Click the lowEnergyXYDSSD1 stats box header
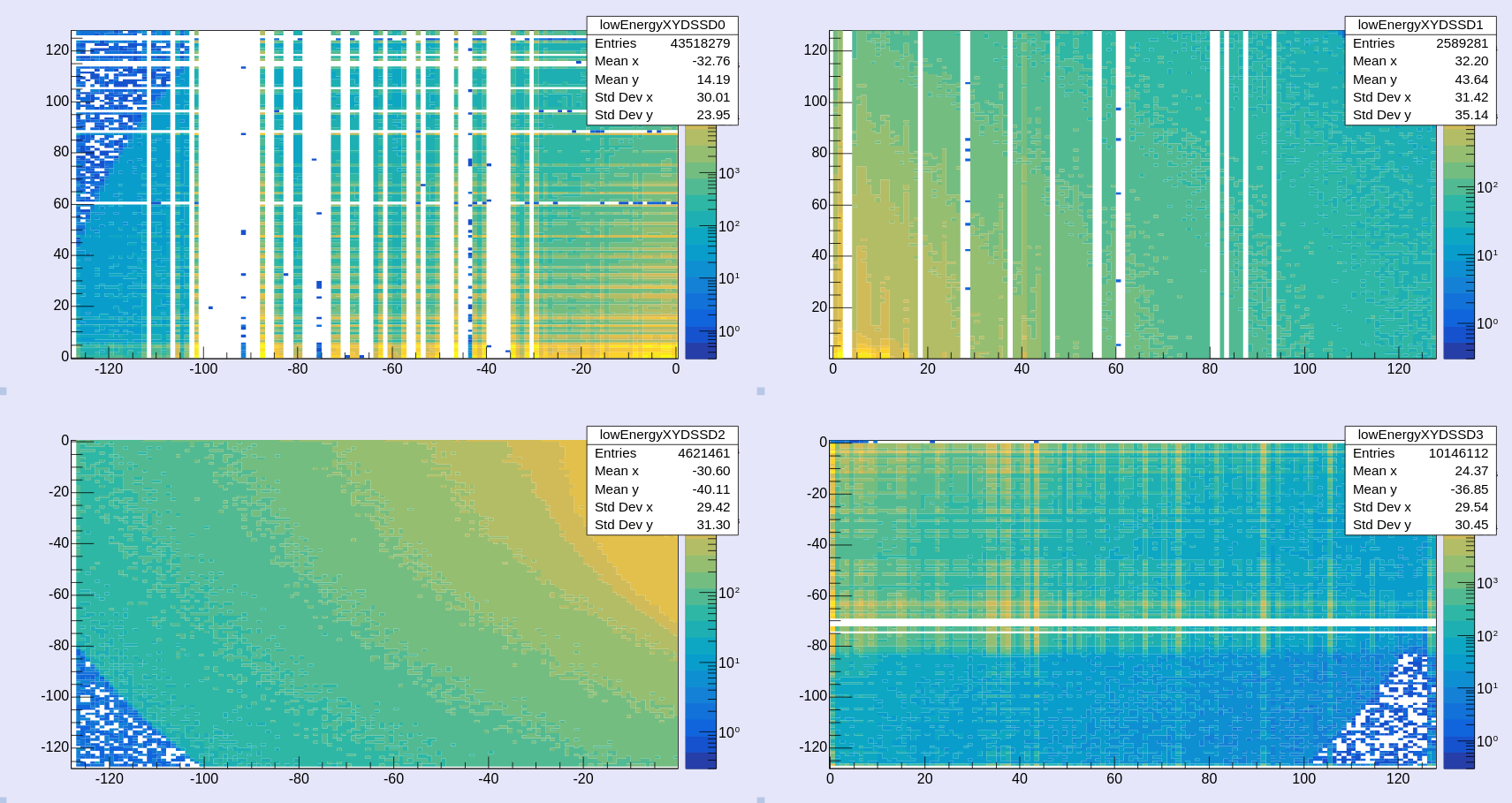 pyautogui.click(x=1417, y=25)
